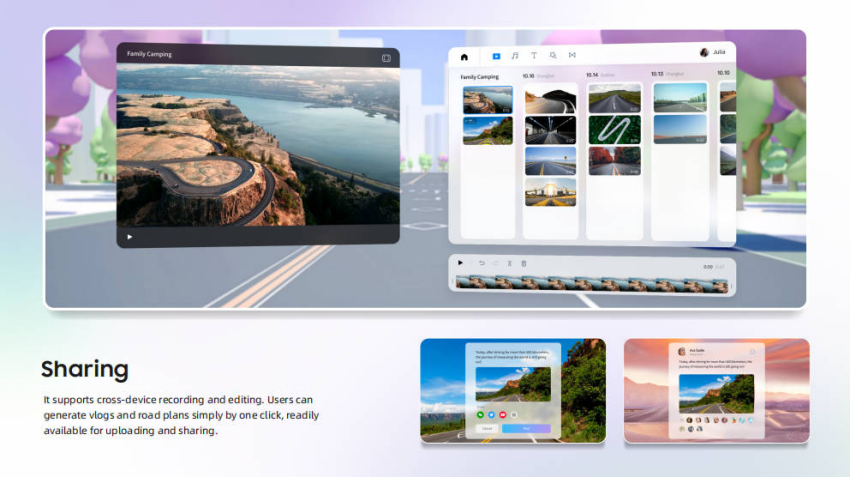Click the Sharing heading

[85, 370]
